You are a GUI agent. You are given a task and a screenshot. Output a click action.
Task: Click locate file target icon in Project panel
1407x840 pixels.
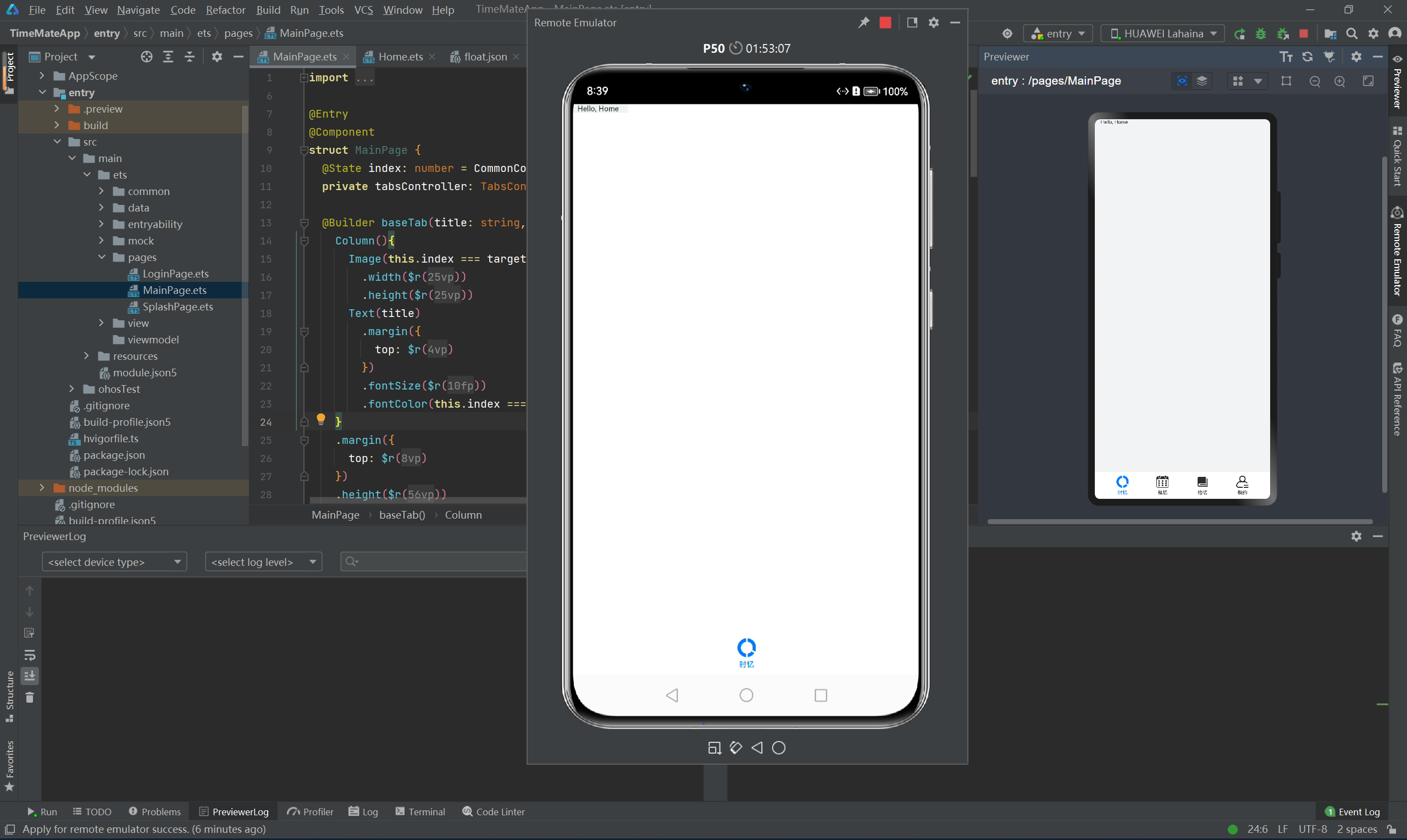coord(147,57)
